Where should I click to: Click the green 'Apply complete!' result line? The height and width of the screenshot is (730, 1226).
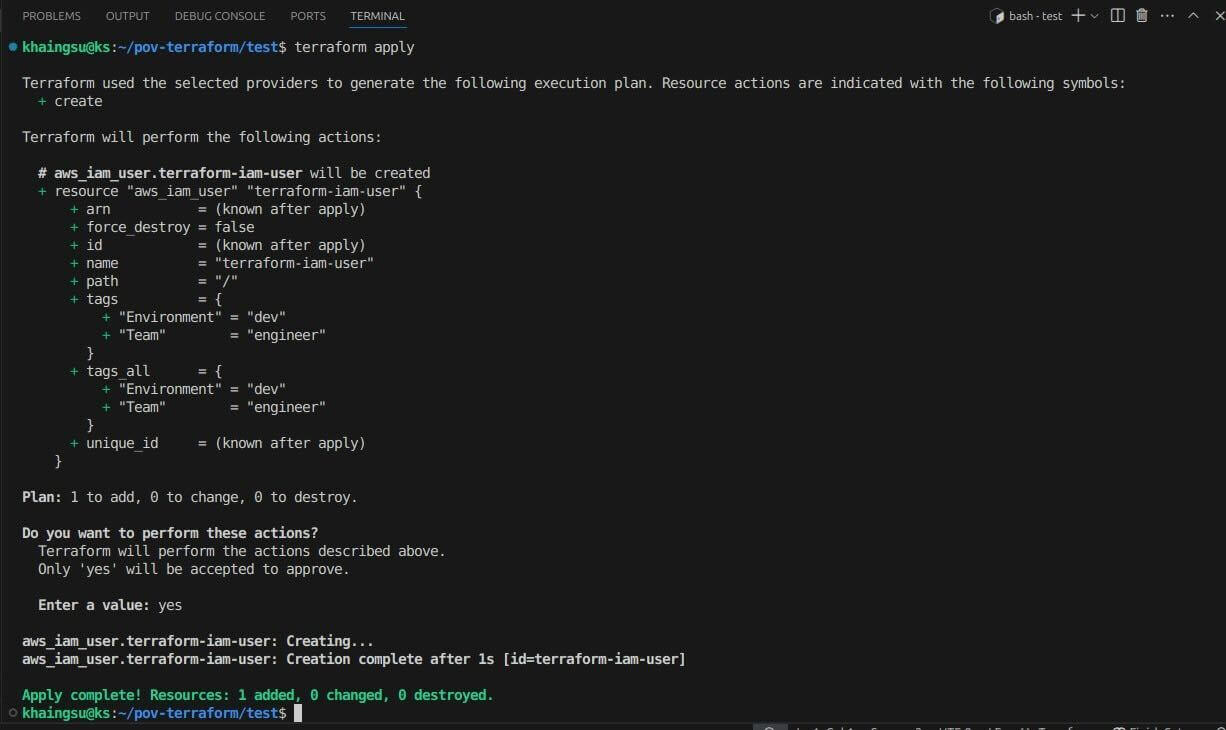258,695
